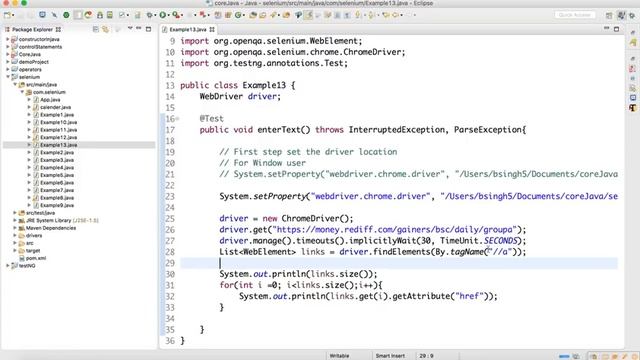Expand the testNG project
This screenshot has height=360, width=640.
click(x=8, y=266)
